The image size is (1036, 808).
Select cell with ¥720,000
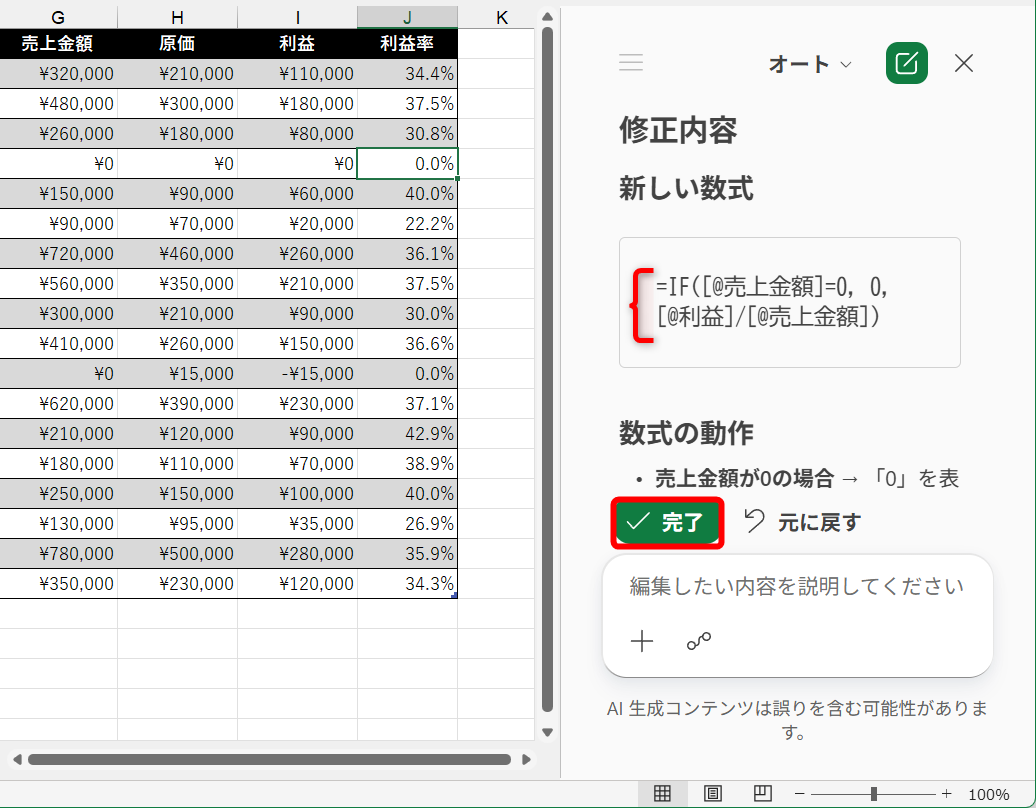[58, 254]
